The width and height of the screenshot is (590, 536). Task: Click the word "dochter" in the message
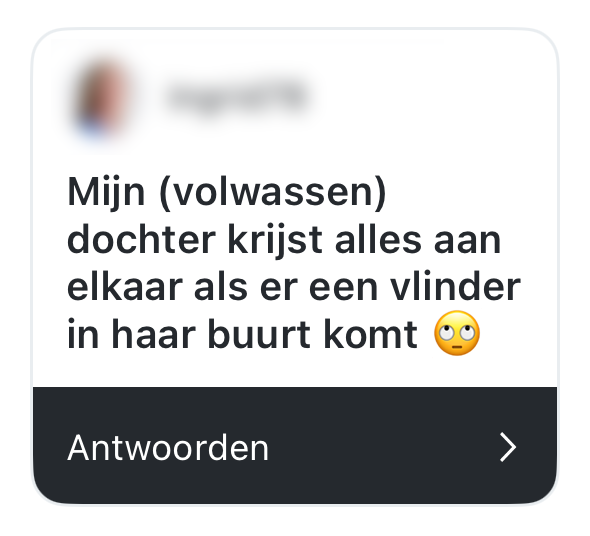point(141,239)
